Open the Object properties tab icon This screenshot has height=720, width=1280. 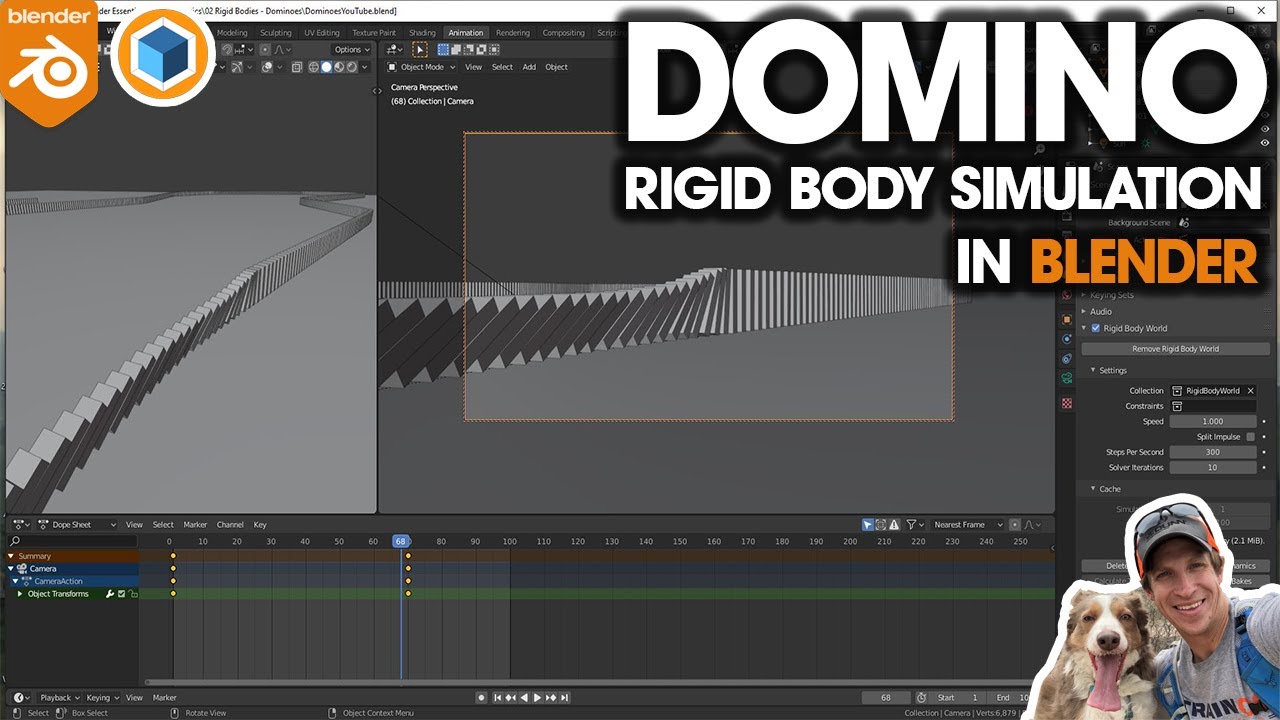[x=1067, y=319]
